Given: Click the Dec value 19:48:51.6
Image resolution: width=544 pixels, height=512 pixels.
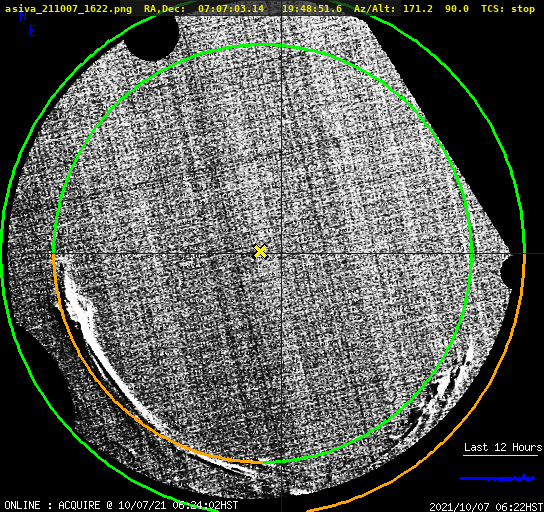Looking at the screenshot, I should [312, 8].
